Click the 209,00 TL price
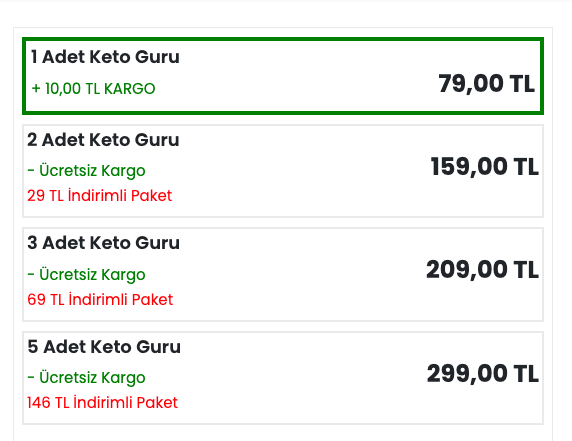 [x=482, y=270]
